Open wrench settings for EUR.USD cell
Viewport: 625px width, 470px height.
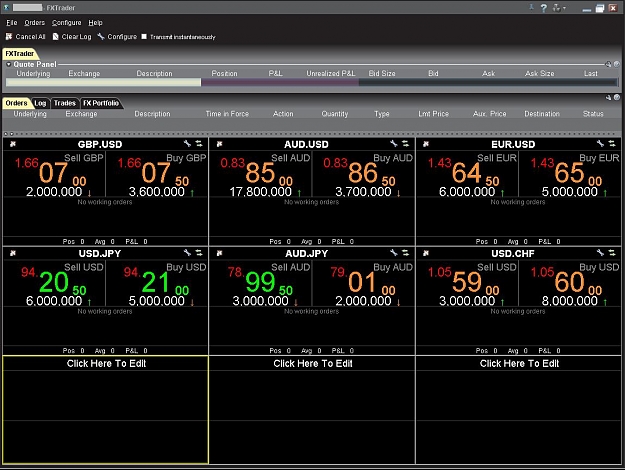tap(600, 144)
